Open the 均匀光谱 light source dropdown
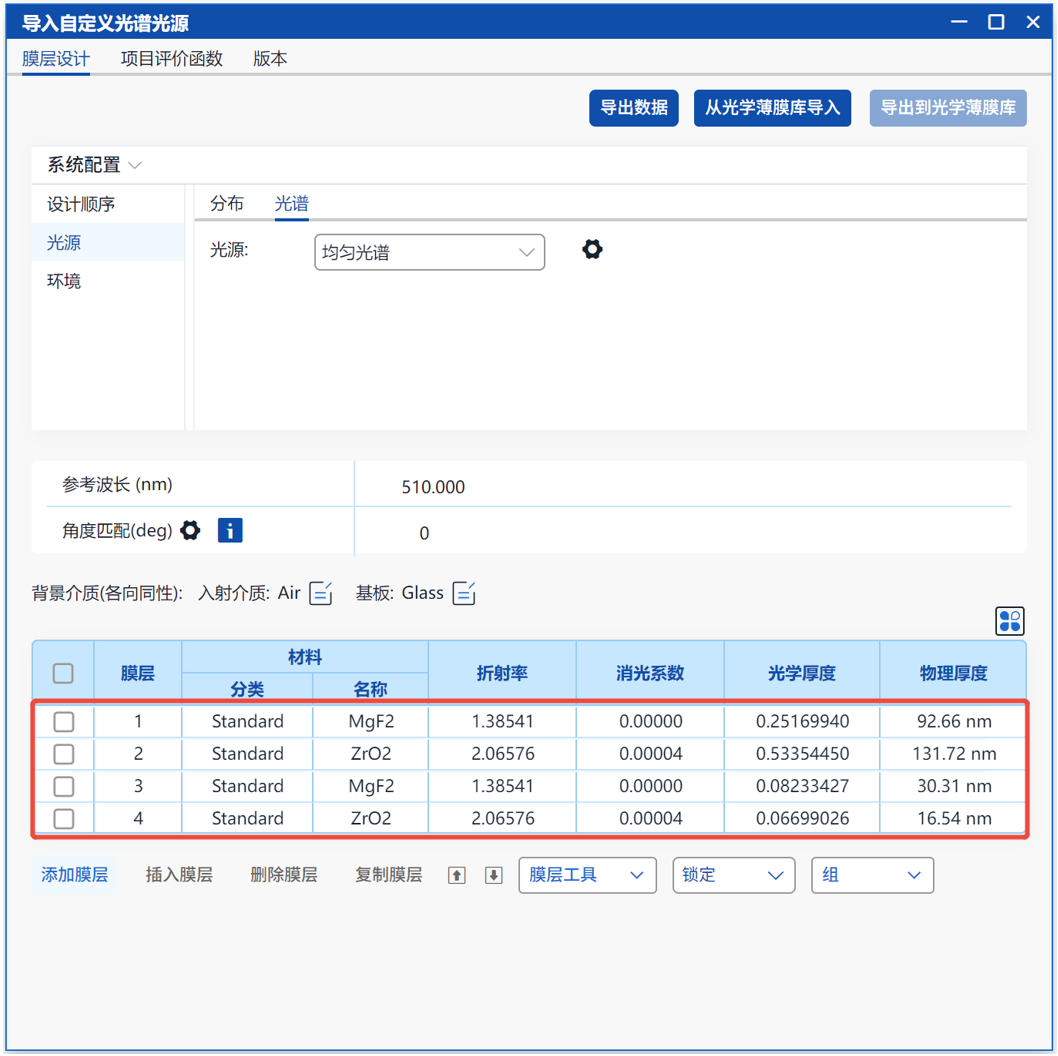 (429, 253)
